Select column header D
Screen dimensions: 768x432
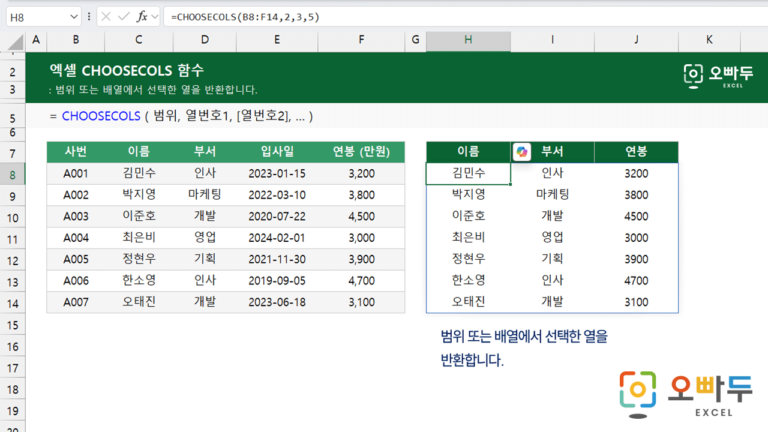pos(205,40)
